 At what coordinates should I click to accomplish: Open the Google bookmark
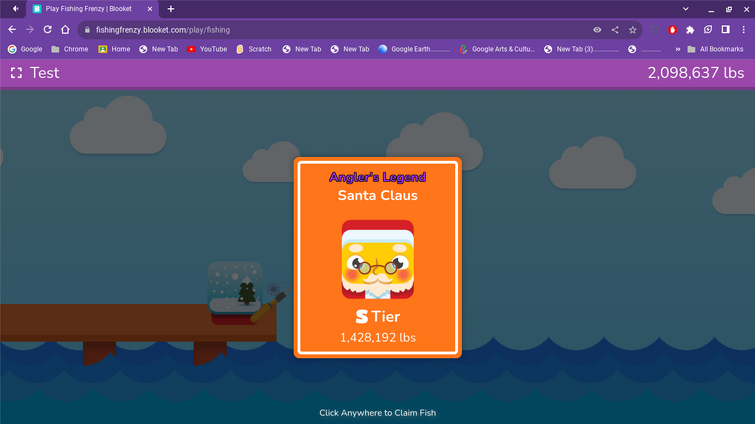point(25,49)
